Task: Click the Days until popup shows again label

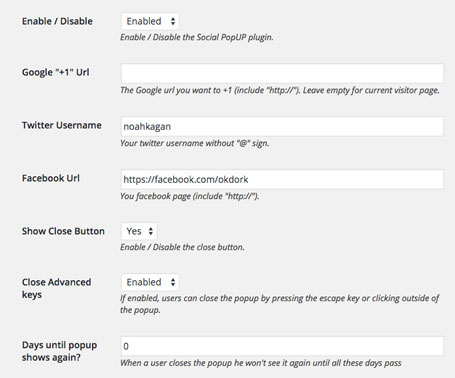Action: (x=59, y=351)
